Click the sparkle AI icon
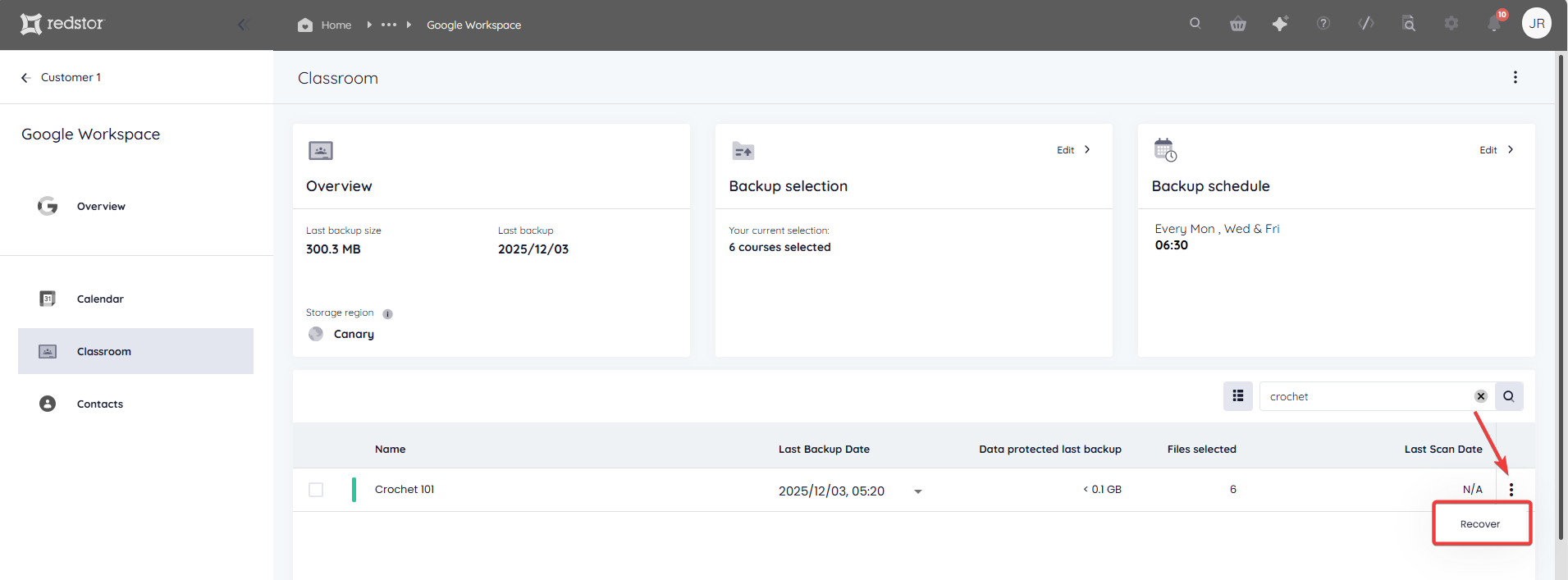The width and height of the screenshot is (1568, 580). (x=1280, y=24)
